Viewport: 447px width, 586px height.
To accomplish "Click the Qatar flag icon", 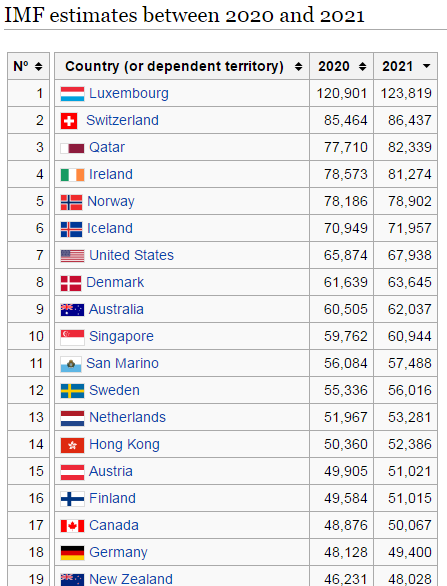I will (x=72, y=148).
